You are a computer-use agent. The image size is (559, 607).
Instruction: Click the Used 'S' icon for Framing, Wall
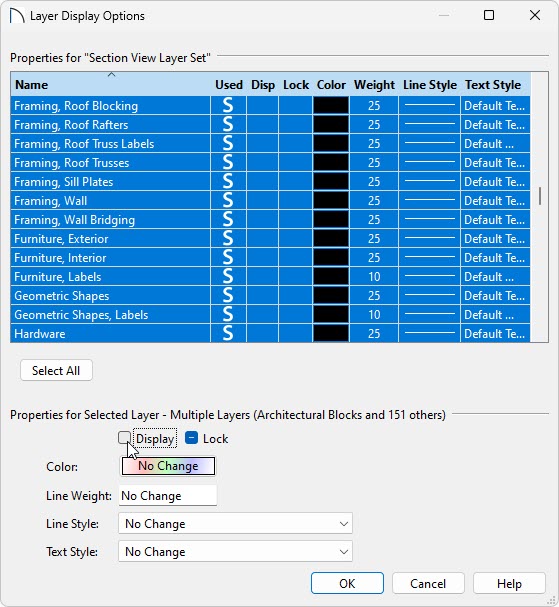point(228,200)
